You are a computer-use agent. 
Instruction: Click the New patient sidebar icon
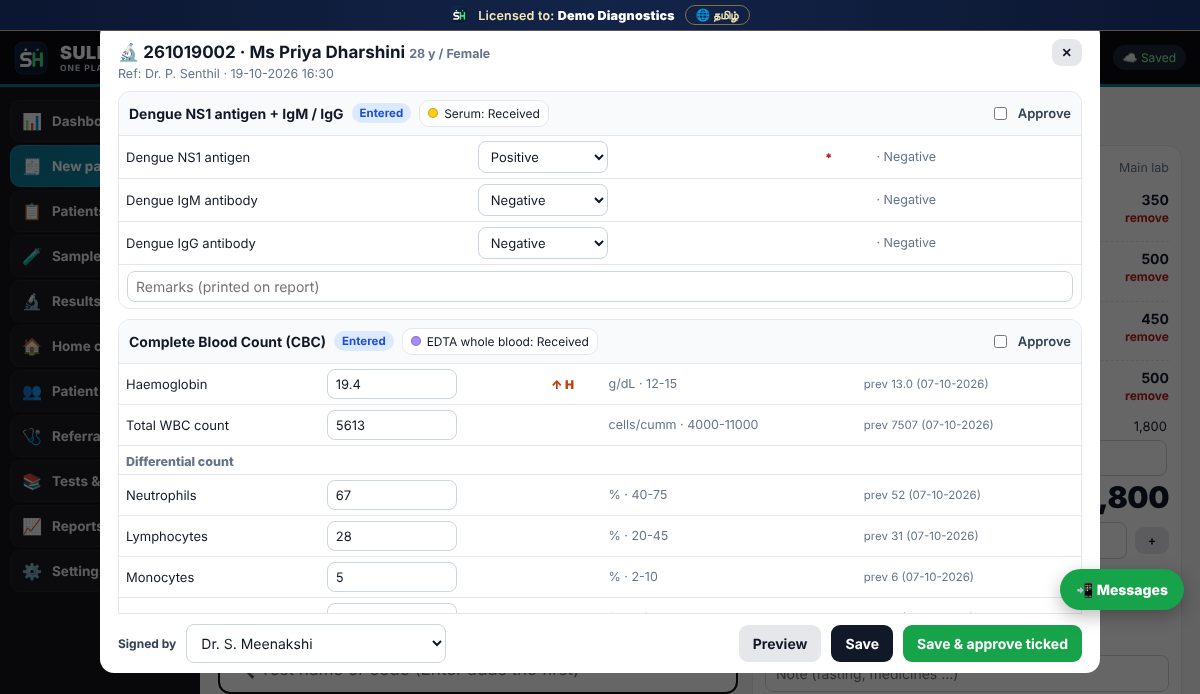point(32,166)
